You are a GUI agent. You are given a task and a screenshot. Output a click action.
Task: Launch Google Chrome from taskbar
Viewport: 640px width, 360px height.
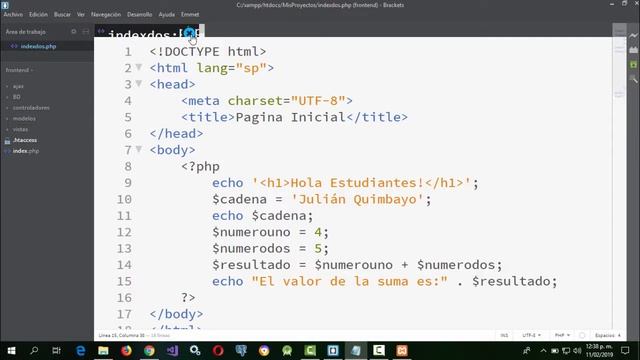tap(149, 350)
